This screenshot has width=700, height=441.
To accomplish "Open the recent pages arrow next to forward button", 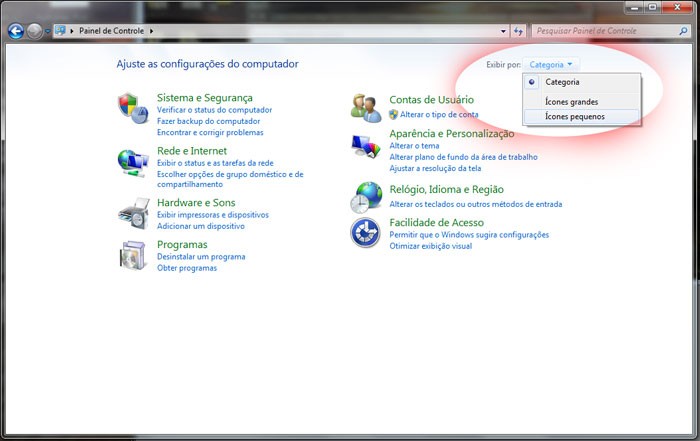I will 47,32.
